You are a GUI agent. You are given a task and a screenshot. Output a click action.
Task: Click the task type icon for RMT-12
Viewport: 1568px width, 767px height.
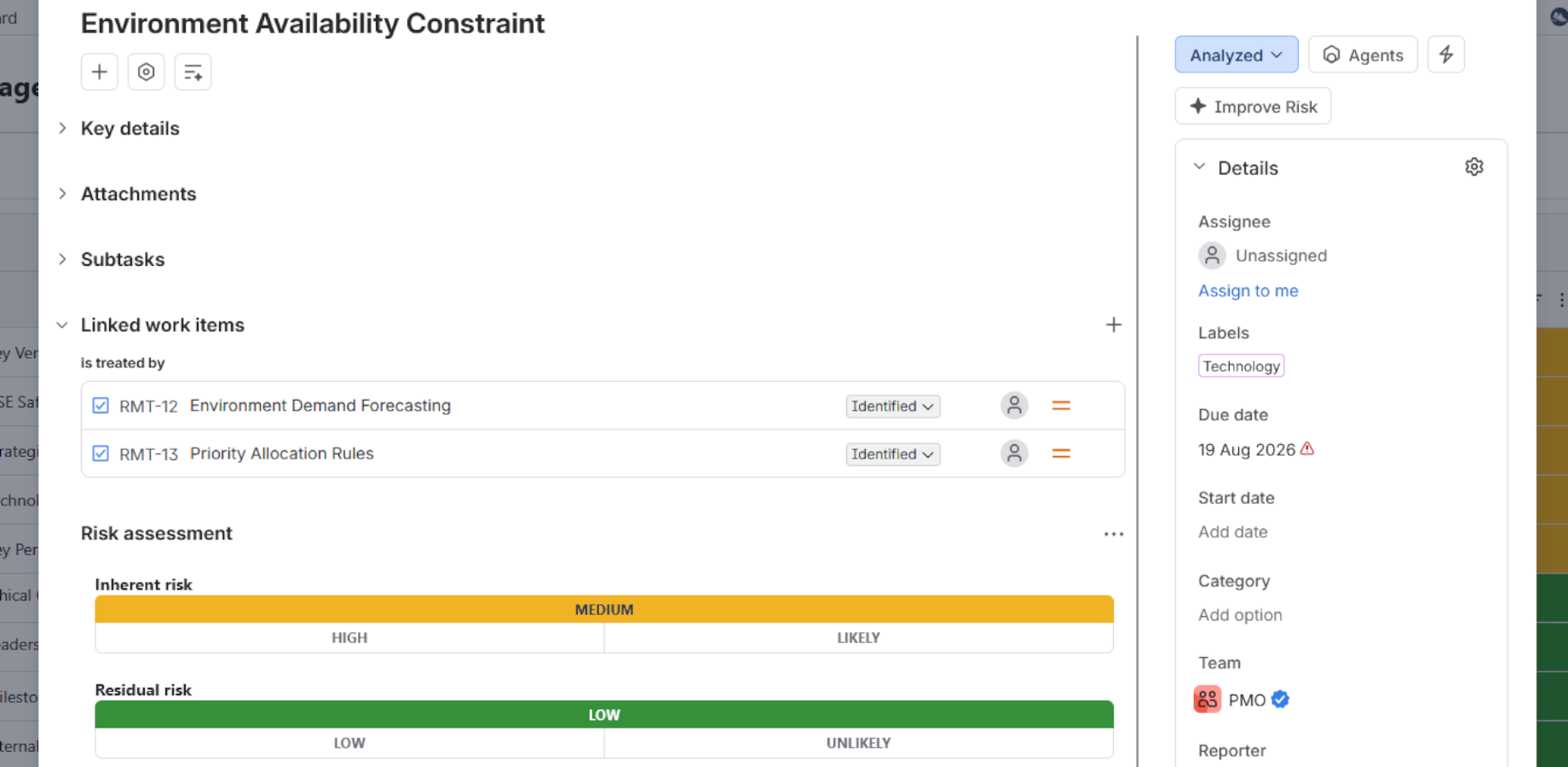coord(101,406)
